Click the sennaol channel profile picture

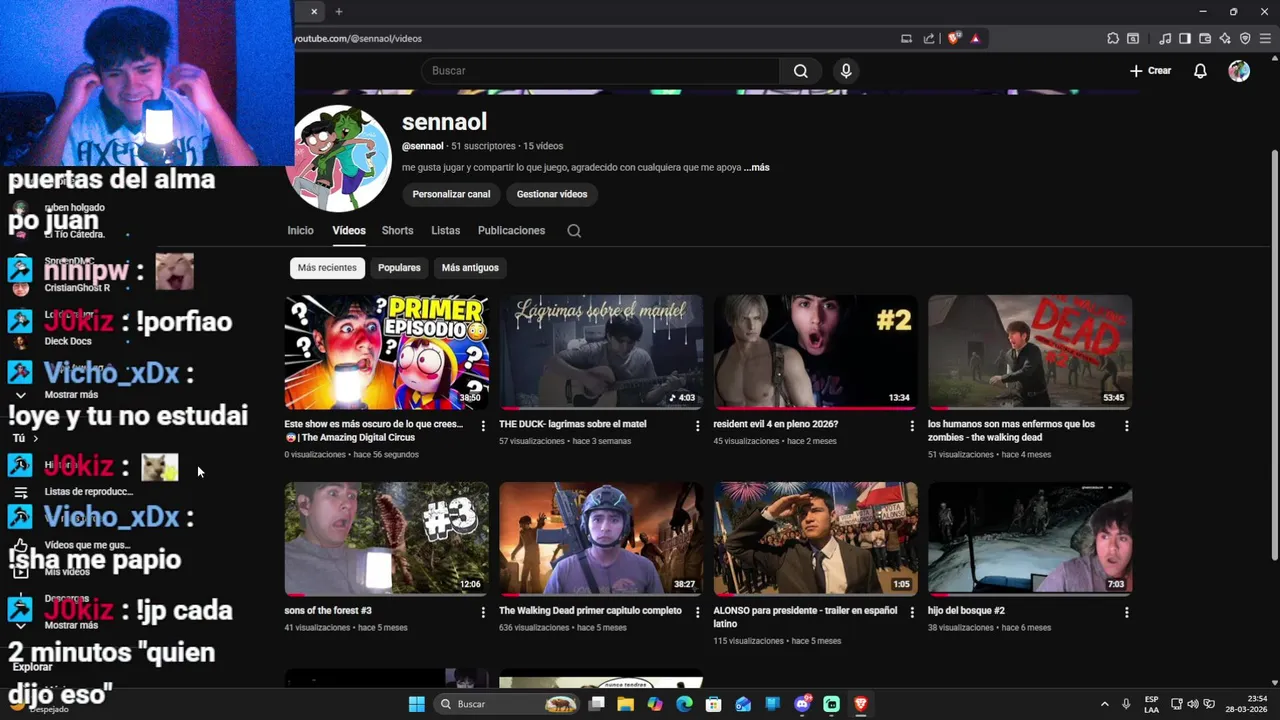pyautogui.click(x=338, y=158)
